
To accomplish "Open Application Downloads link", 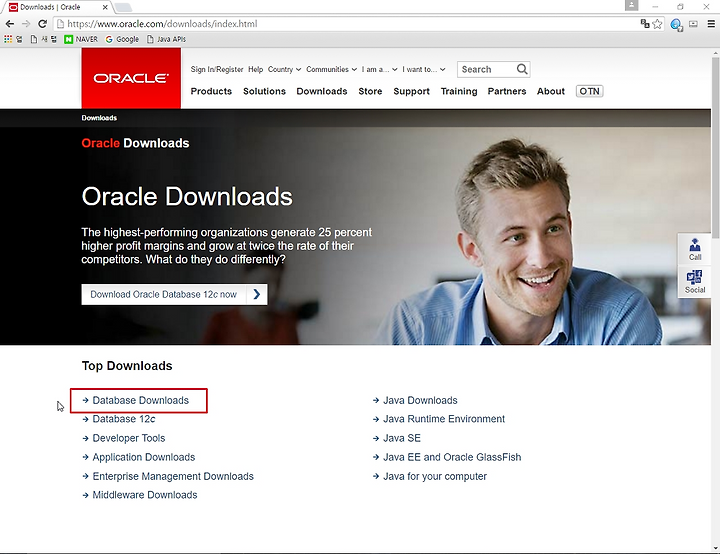I will click(x=144, y=458).
